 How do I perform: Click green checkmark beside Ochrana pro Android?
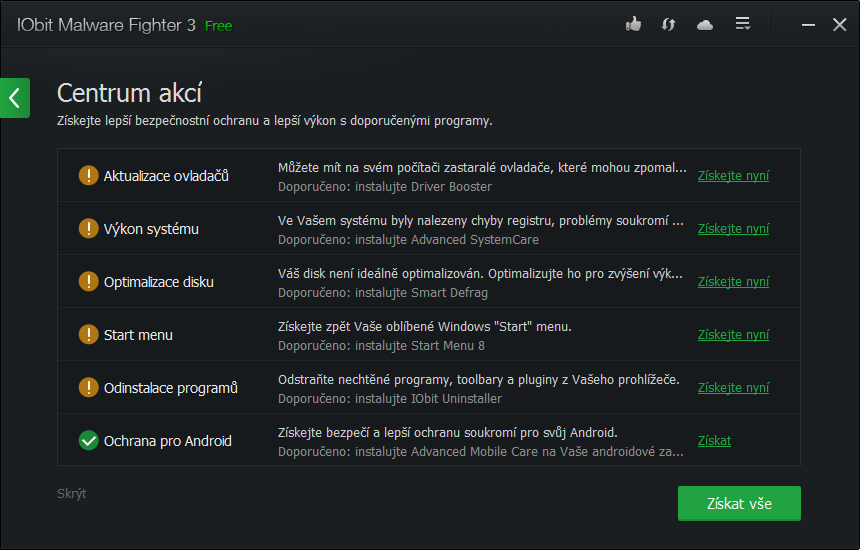click(88, 441)
